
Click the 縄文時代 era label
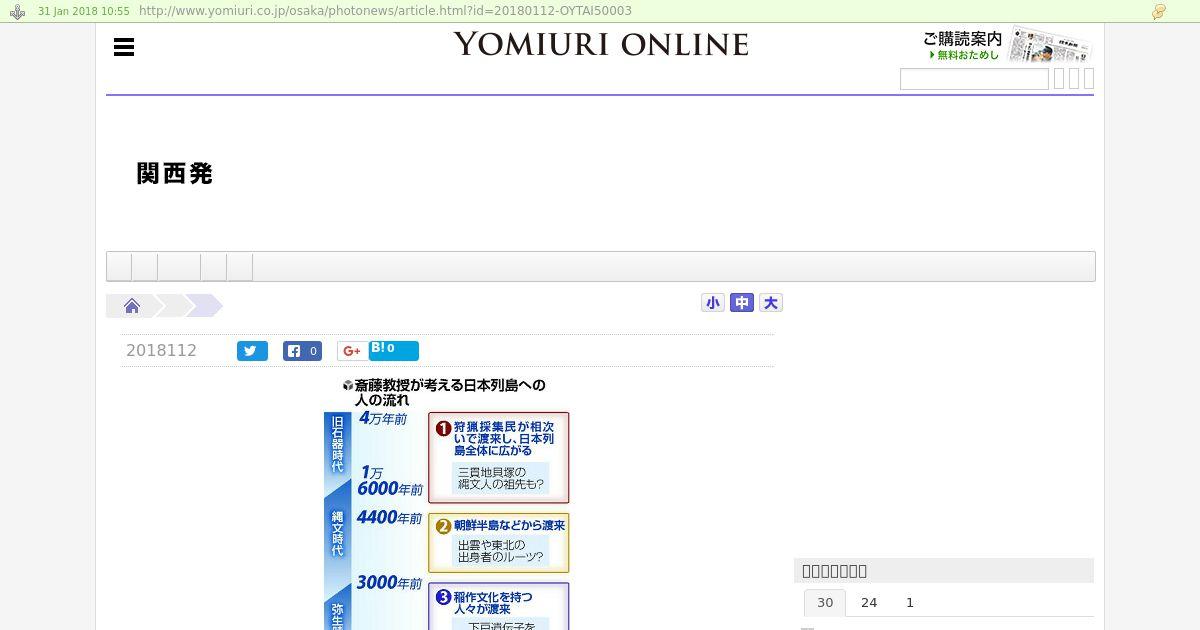tap(337, 534)
